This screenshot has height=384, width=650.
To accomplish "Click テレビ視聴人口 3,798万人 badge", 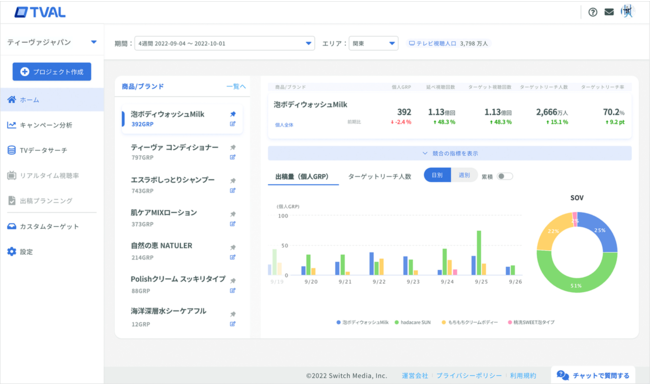I will pos(449,43).
